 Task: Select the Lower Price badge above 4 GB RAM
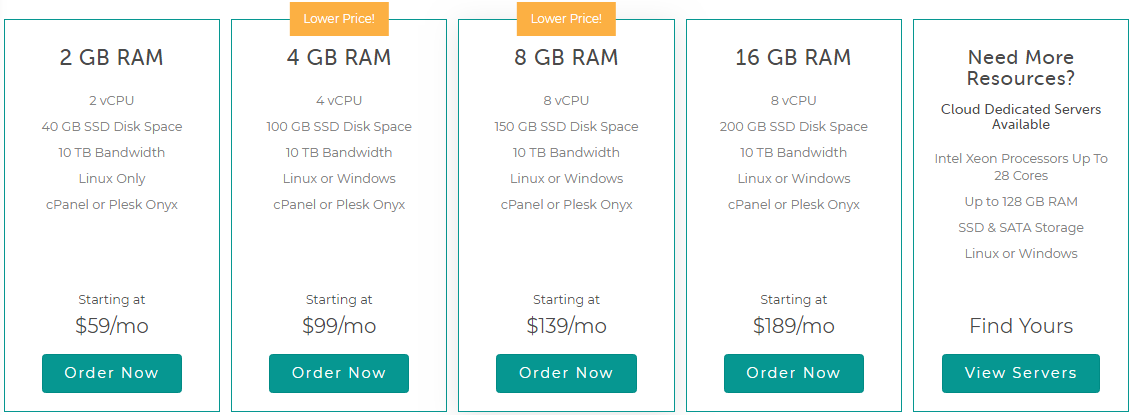point(339,19)
